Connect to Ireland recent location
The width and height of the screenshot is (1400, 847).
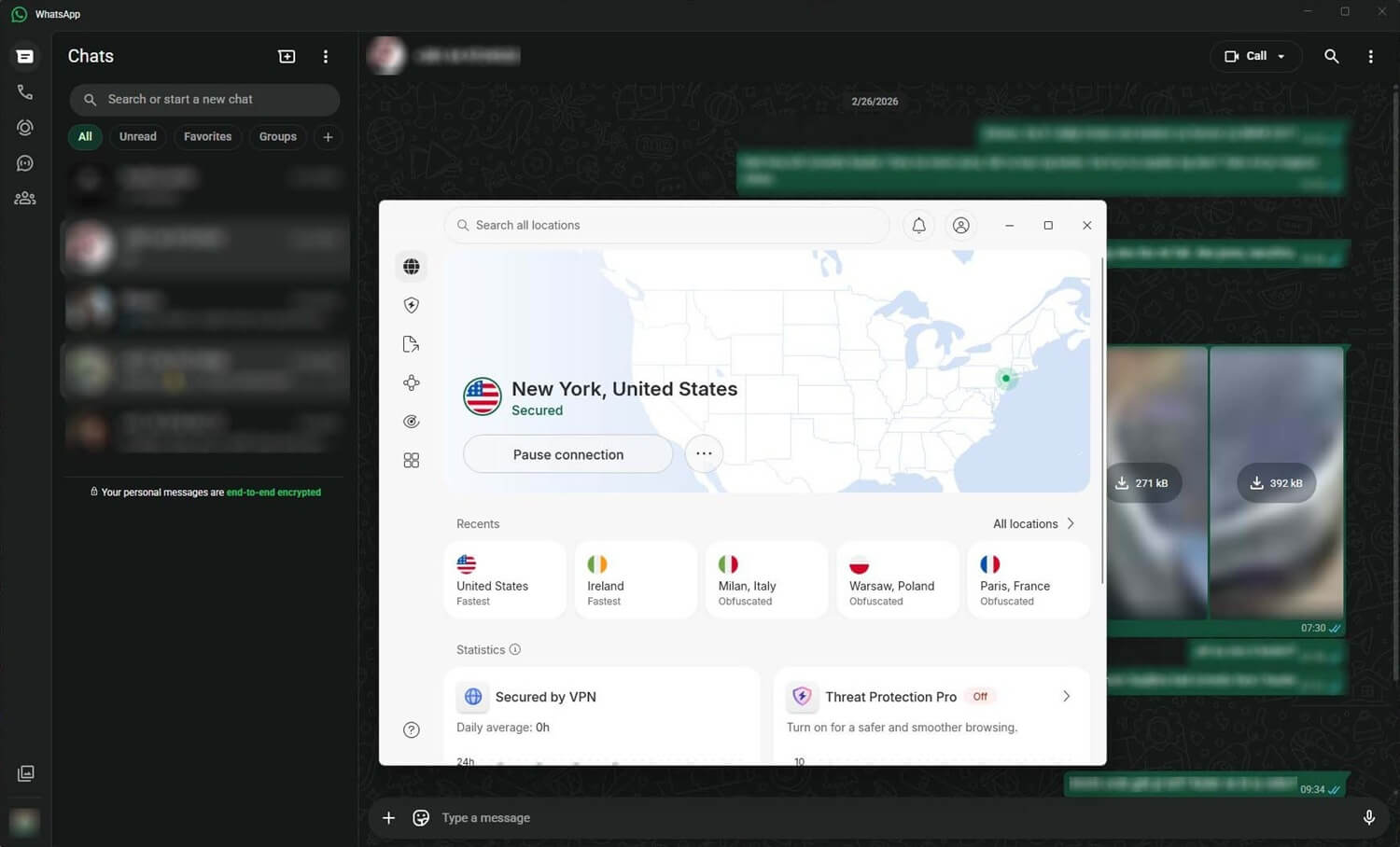636,580
